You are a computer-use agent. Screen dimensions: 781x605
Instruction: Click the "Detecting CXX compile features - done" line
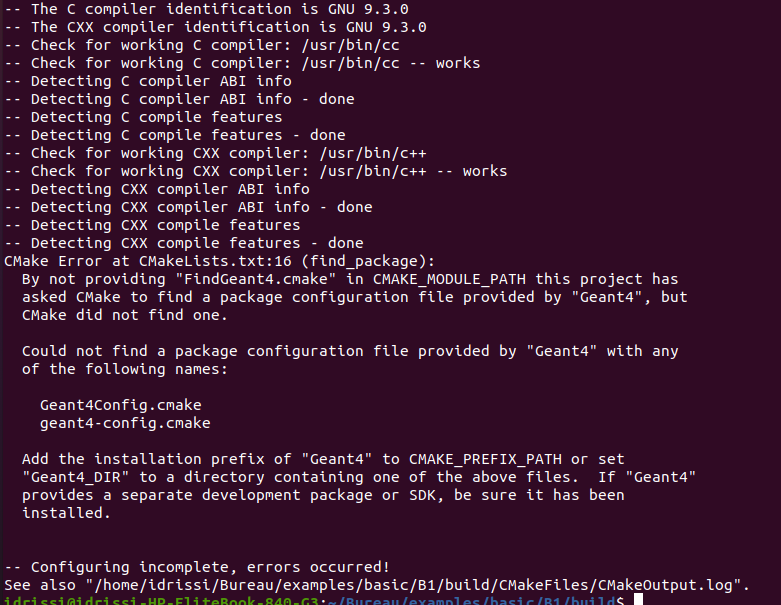point(184,243)
